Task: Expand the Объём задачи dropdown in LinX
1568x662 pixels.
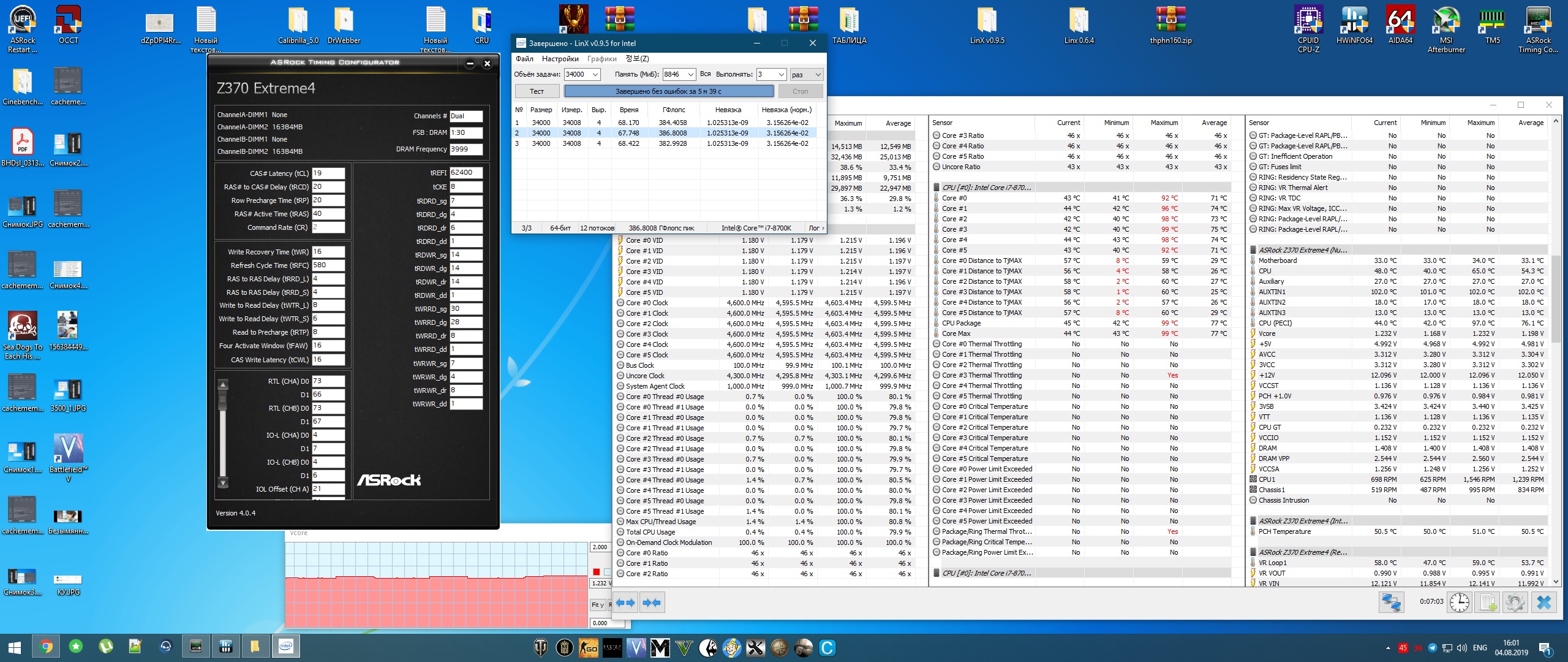Action: (594, 74)
